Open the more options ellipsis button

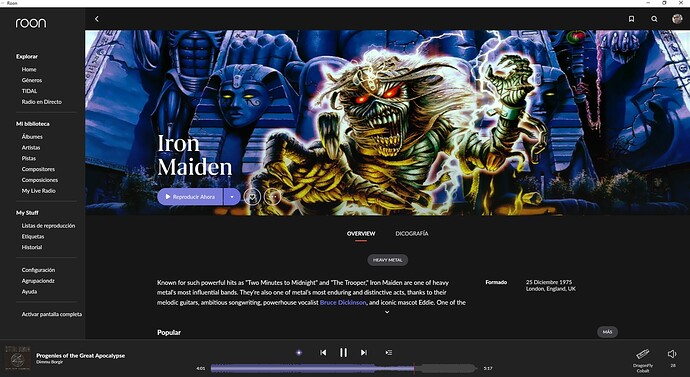(272, 197)
